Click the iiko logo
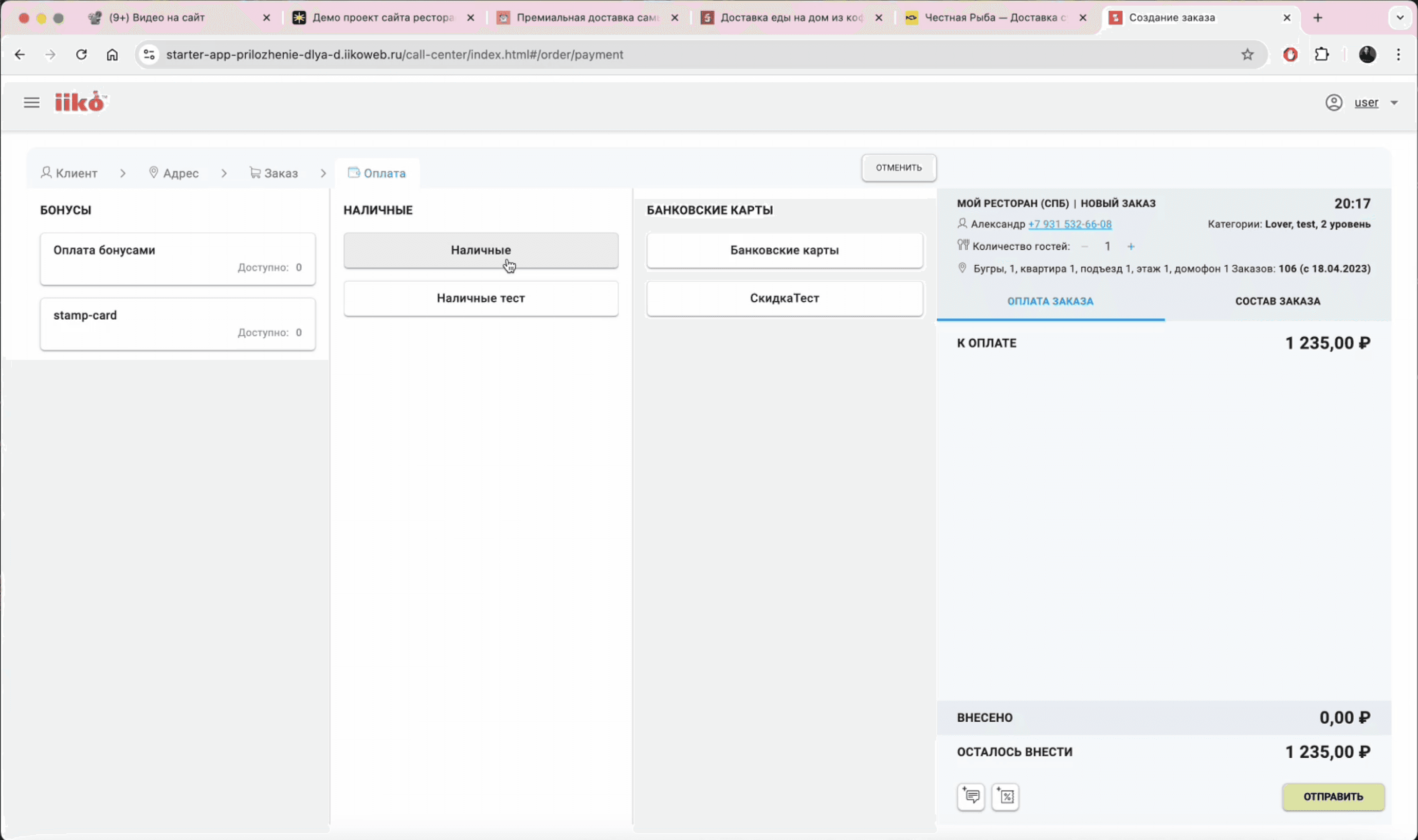Viewport: 1418px width, 840px height. click(80, 102)
